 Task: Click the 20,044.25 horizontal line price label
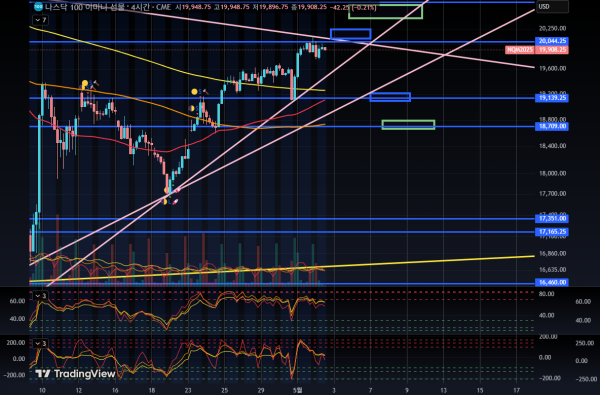pyautogui.click(x=551, y=41)
